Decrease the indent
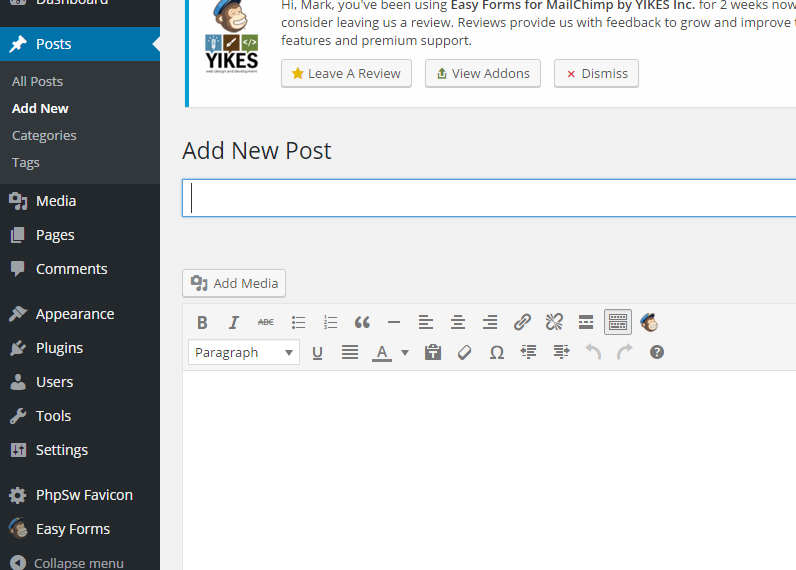This screenshot has width=796, height=570. click(528, 352)
